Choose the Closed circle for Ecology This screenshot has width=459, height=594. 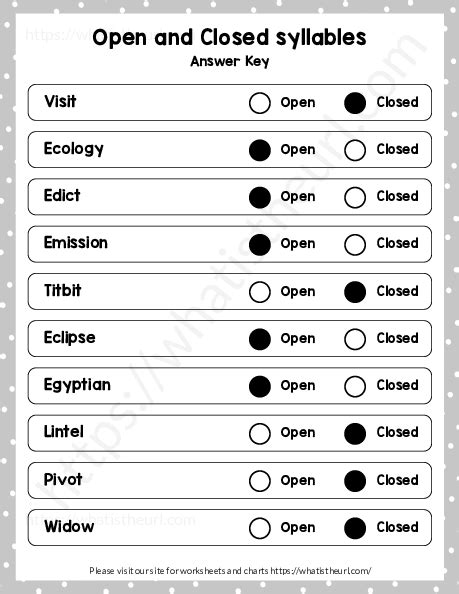355,150
